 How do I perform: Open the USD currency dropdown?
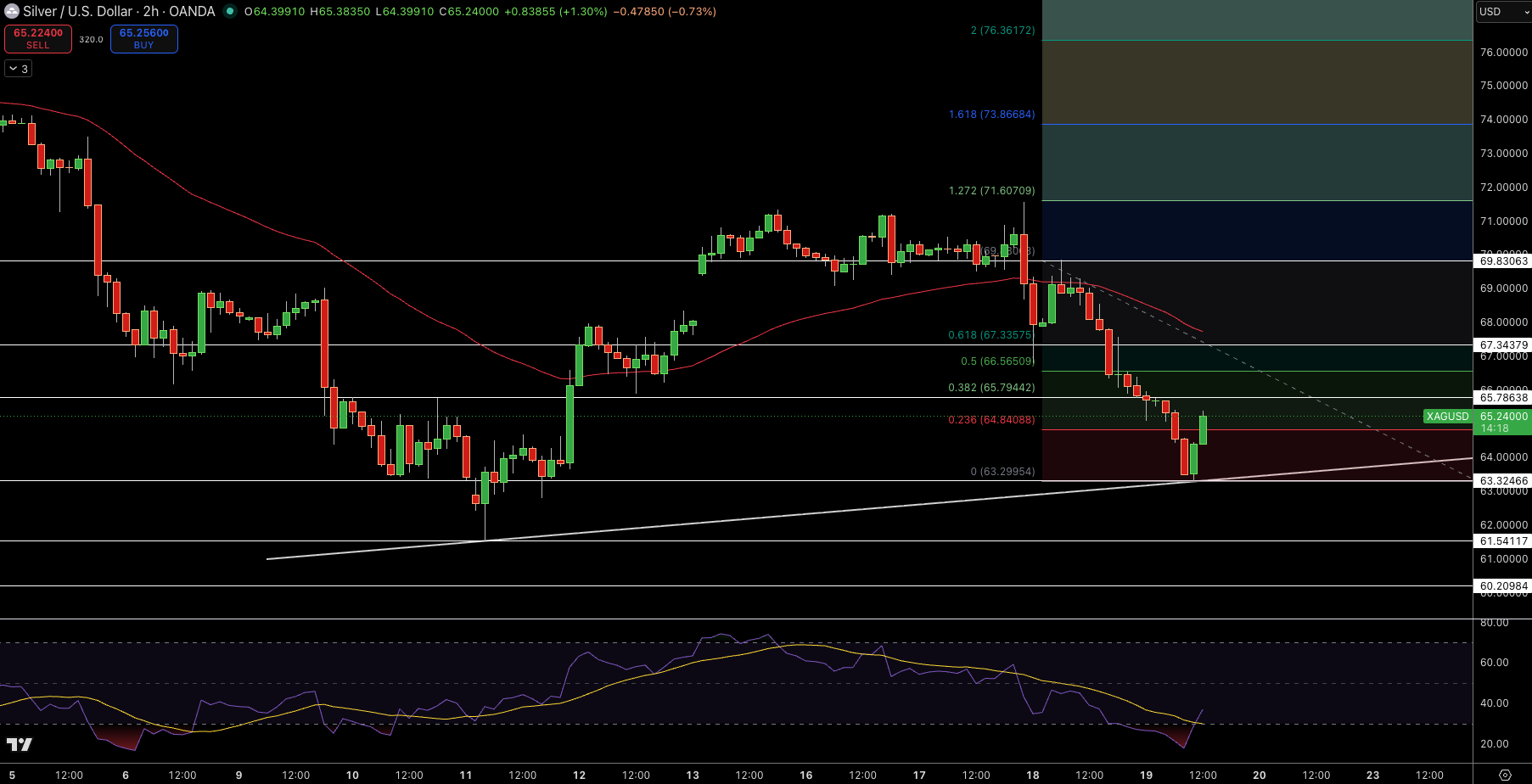tap(1503, 11)
